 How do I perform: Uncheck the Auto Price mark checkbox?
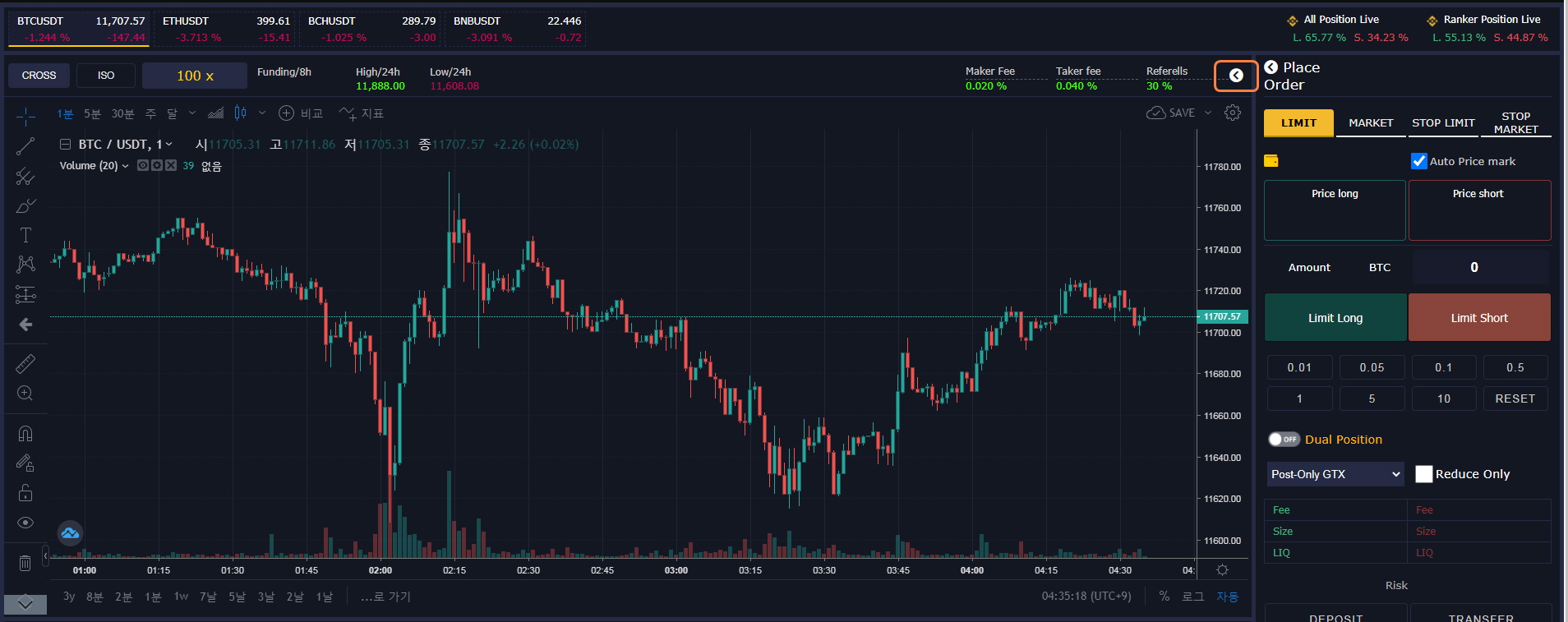click(1418, 161)
